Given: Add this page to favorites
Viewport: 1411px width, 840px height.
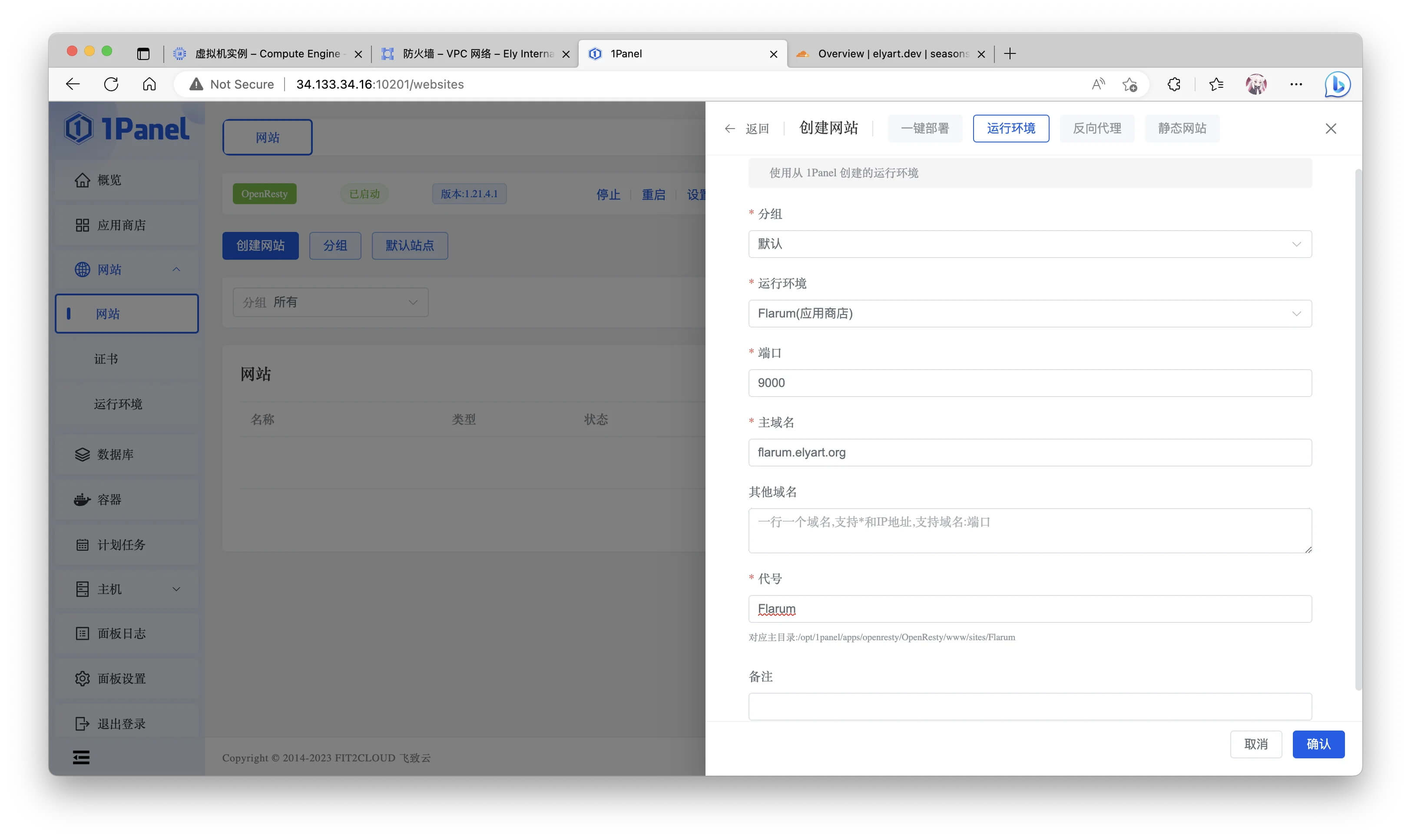Looking at the screenshot, I should [1129, 84].
